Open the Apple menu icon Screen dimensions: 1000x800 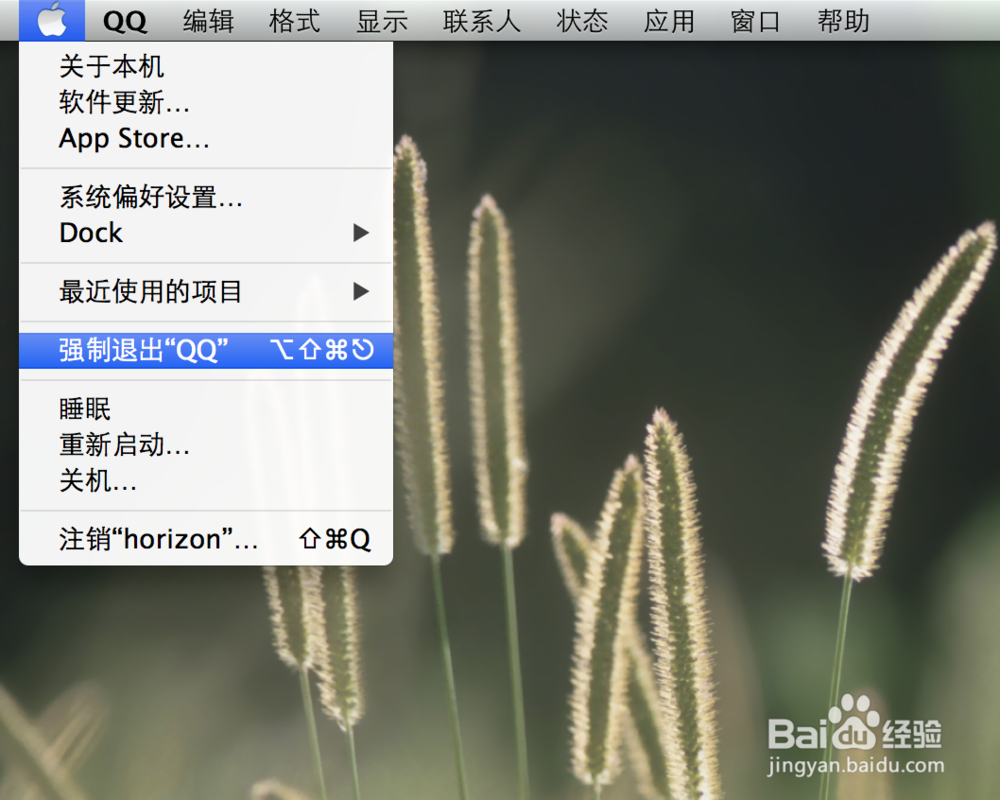pos(52,20)
